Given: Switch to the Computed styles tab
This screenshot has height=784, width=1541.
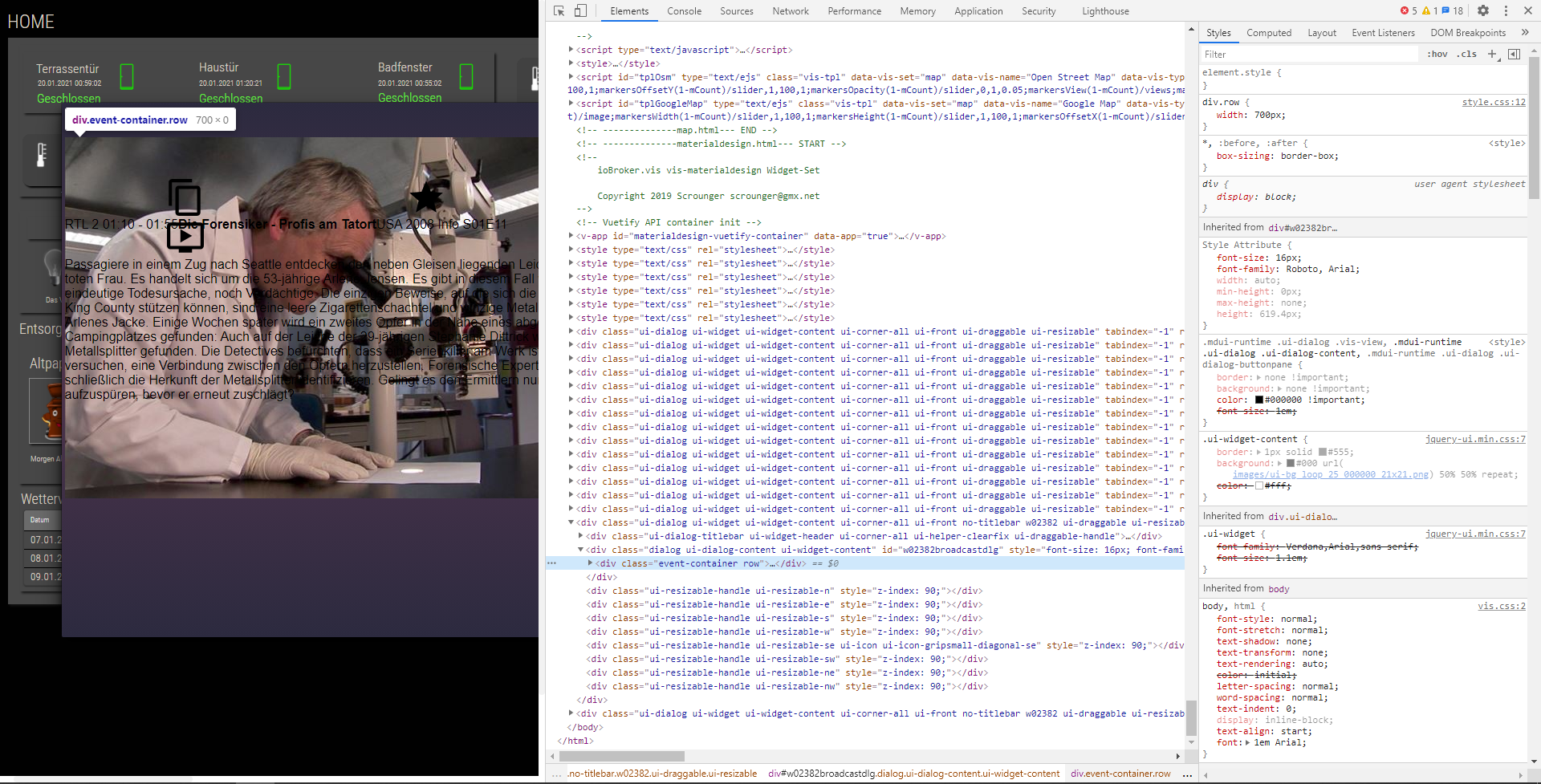Looking at the screenshot, I should [x=1269, y=33].
